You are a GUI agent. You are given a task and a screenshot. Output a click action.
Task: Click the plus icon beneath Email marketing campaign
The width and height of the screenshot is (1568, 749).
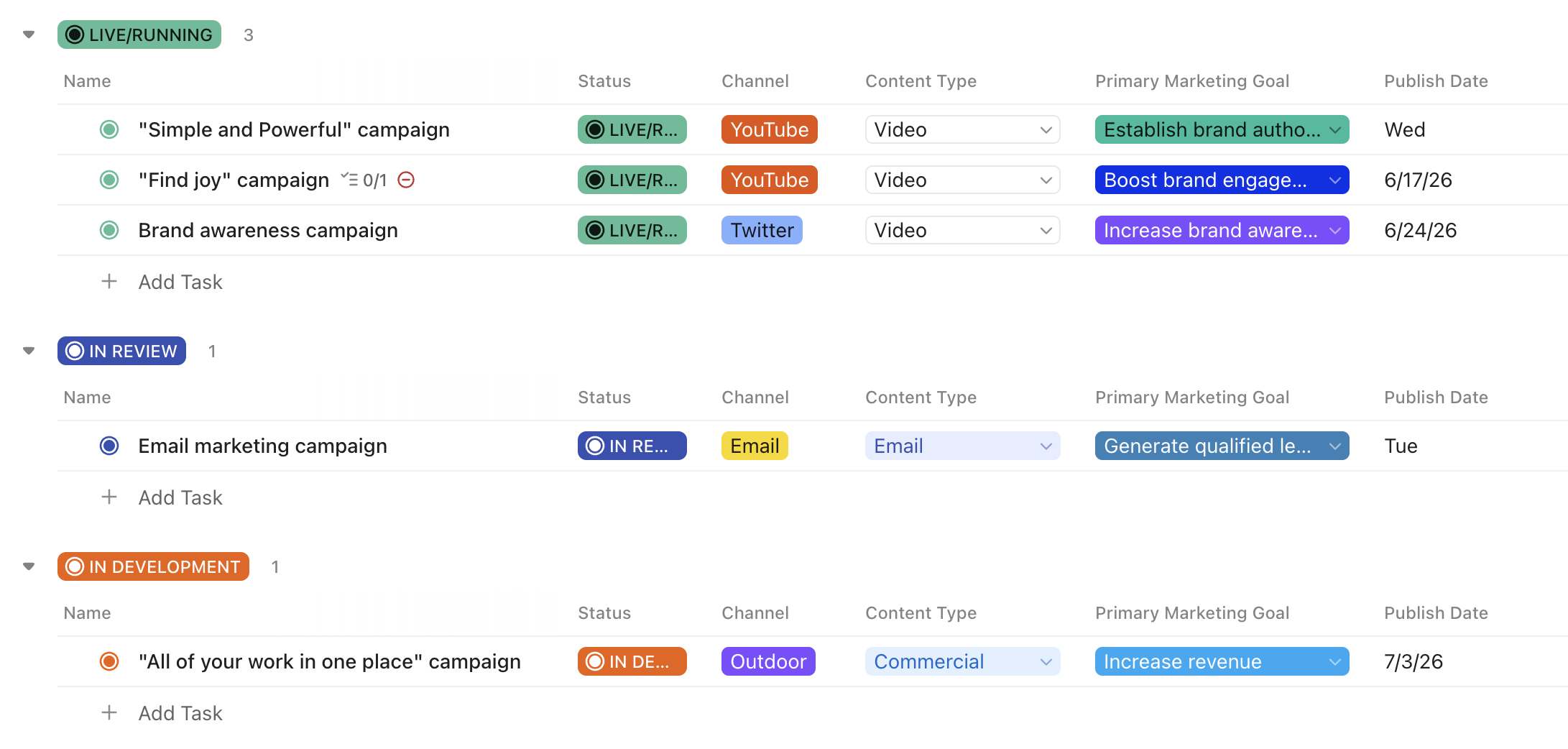[x=109, y=497]
